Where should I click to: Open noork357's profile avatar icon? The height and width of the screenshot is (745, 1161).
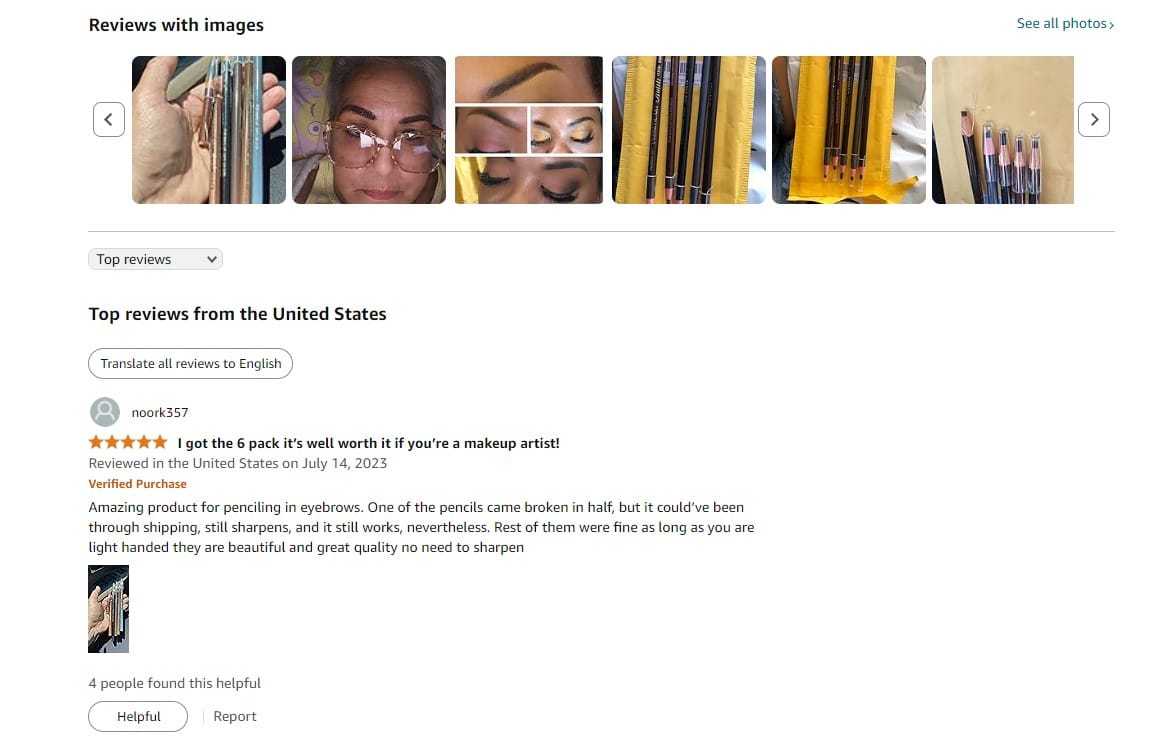[x=104, y=412]
